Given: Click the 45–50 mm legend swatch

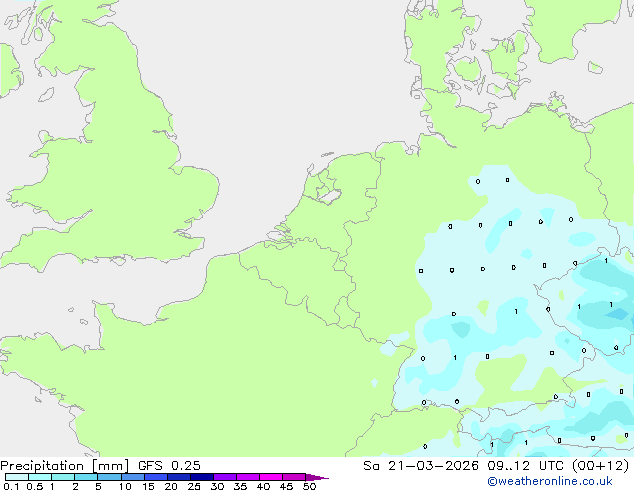Looking at the screenshot, I should tap(294, 477).
